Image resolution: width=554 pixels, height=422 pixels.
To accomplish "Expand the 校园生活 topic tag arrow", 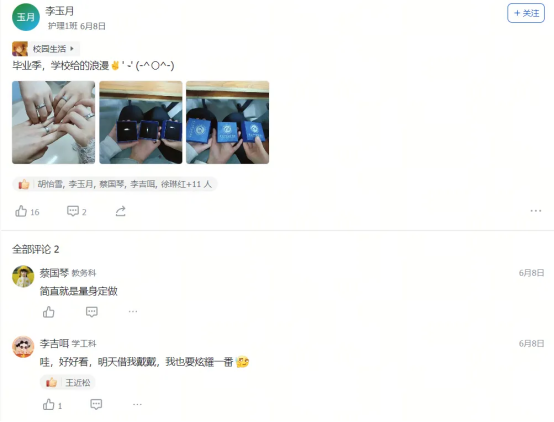I will pos(72,48).
